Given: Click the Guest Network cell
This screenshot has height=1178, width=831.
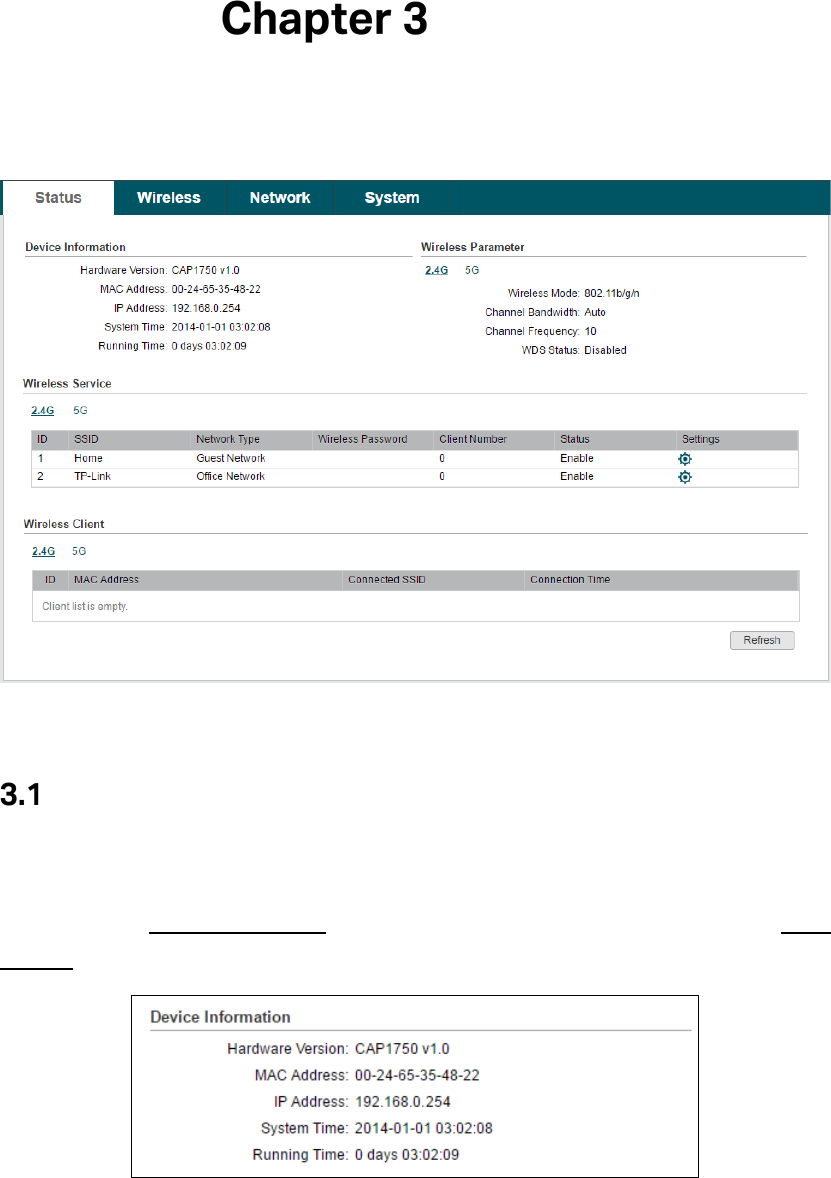Looking at the screenshot, I should point(231,458).
